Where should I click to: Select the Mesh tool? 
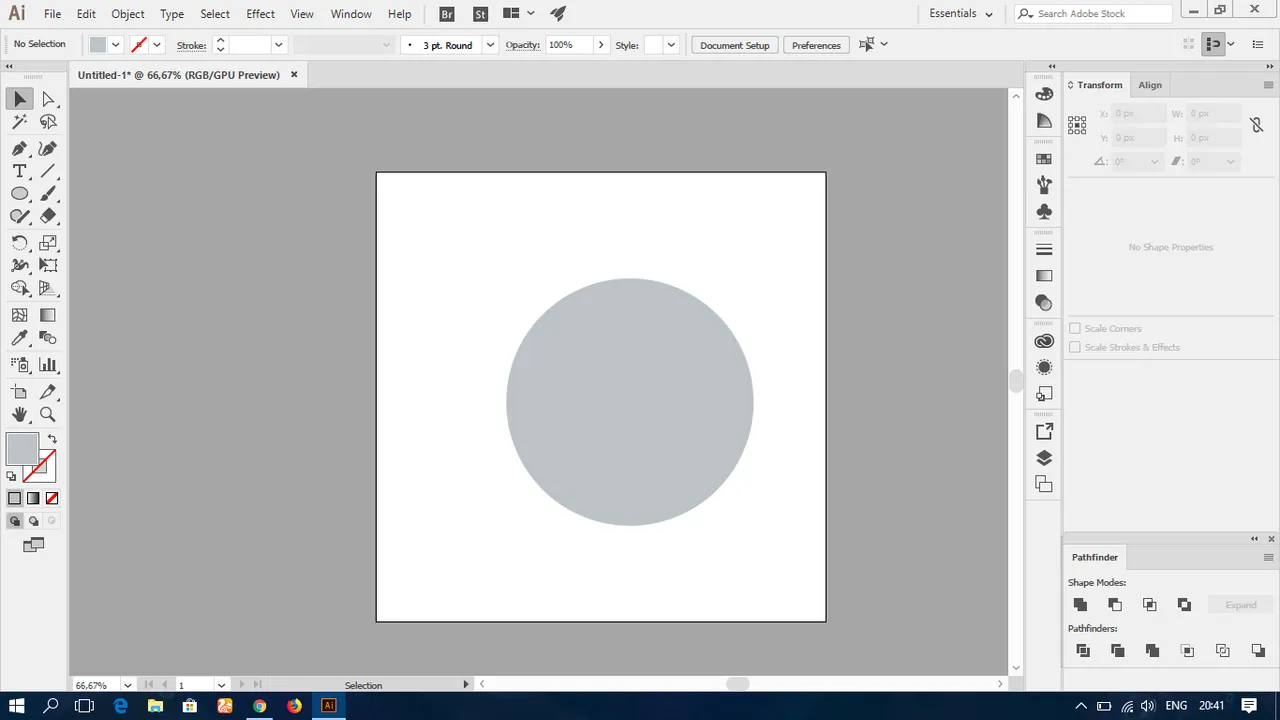click(x=19, y=315)
